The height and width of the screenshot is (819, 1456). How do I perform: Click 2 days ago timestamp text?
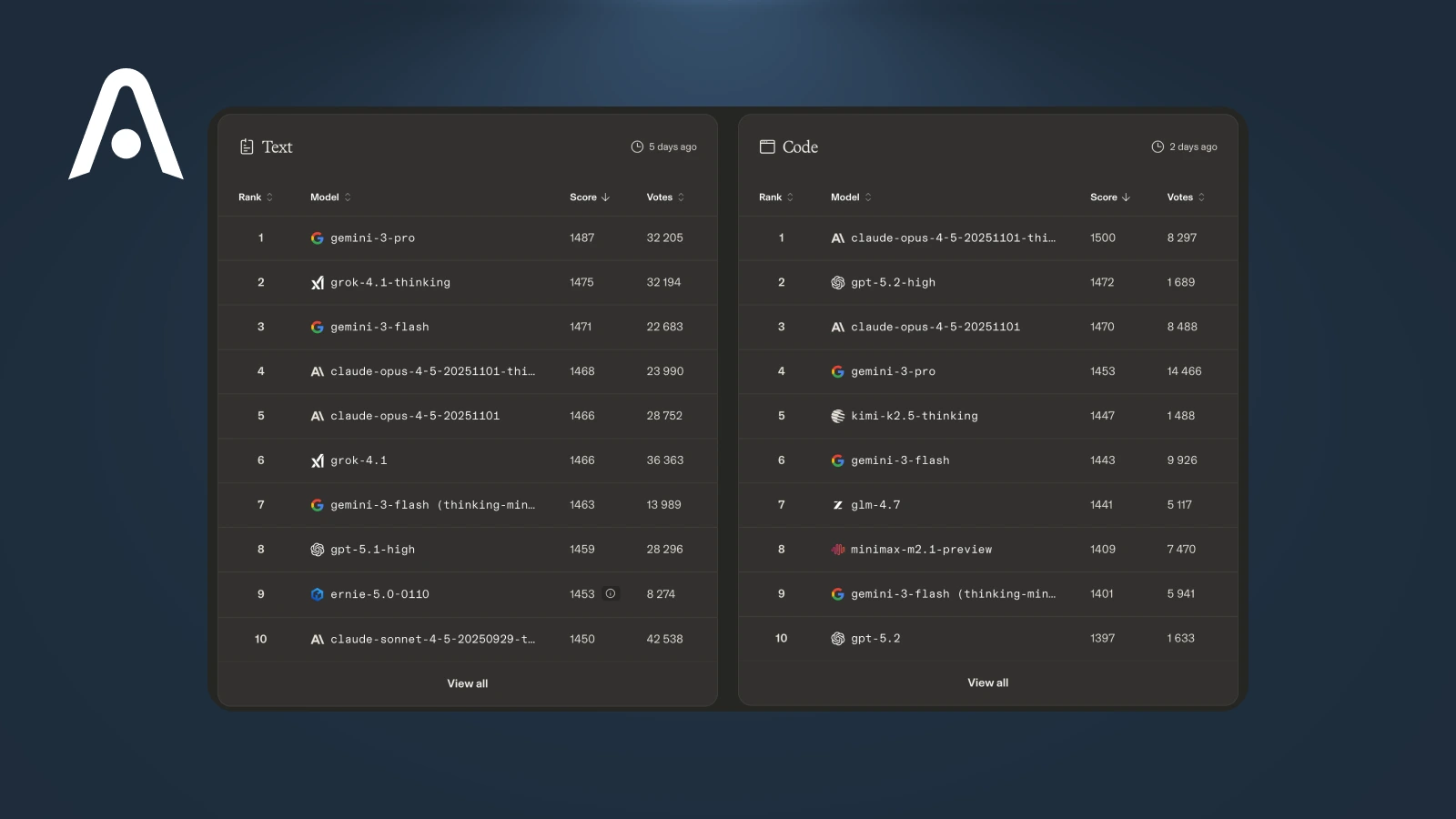pyautogui.click(x=1193, y=147)
